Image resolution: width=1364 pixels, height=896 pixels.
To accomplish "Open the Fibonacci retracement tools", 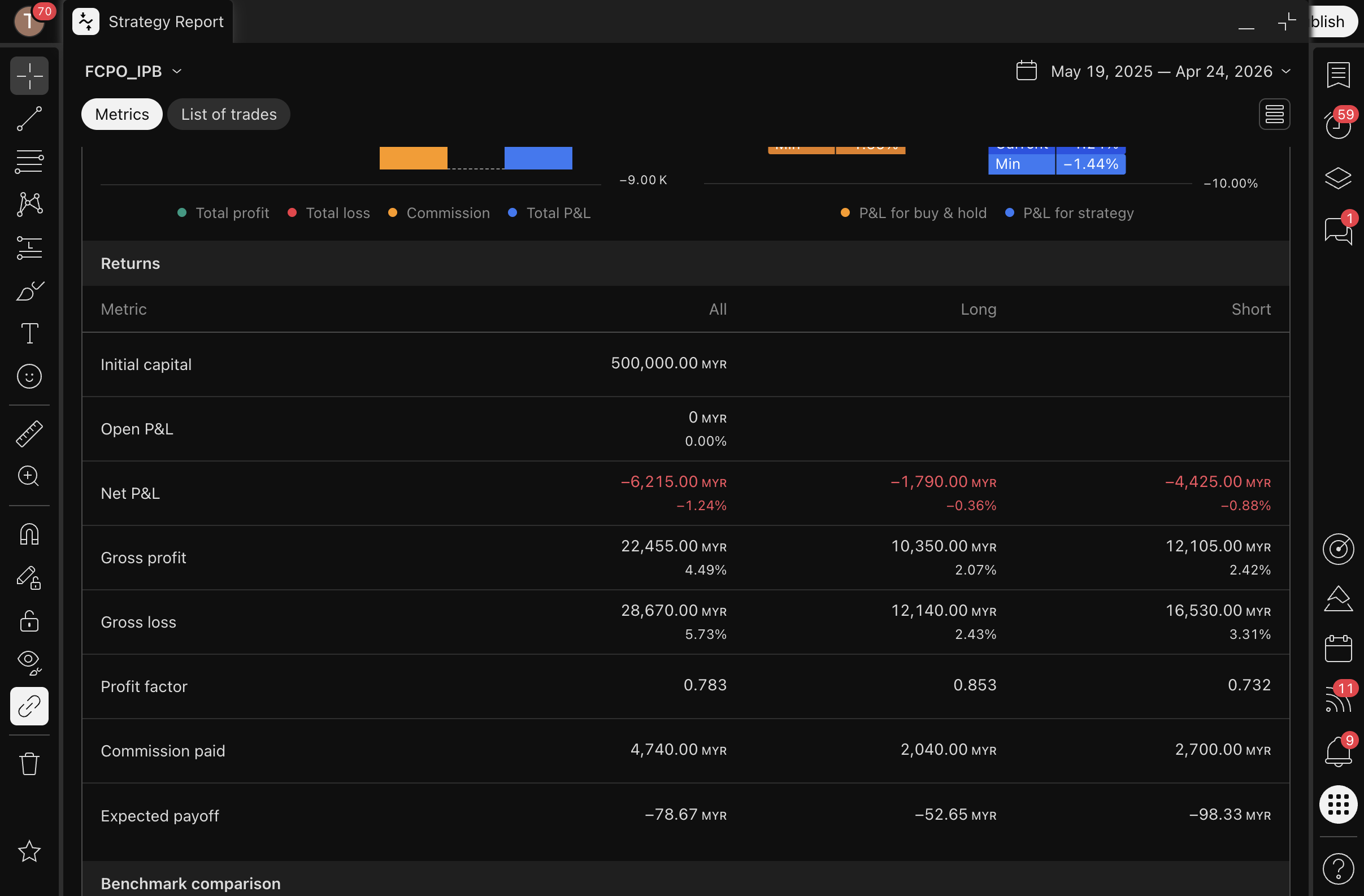I will click(x=29, y=162).
